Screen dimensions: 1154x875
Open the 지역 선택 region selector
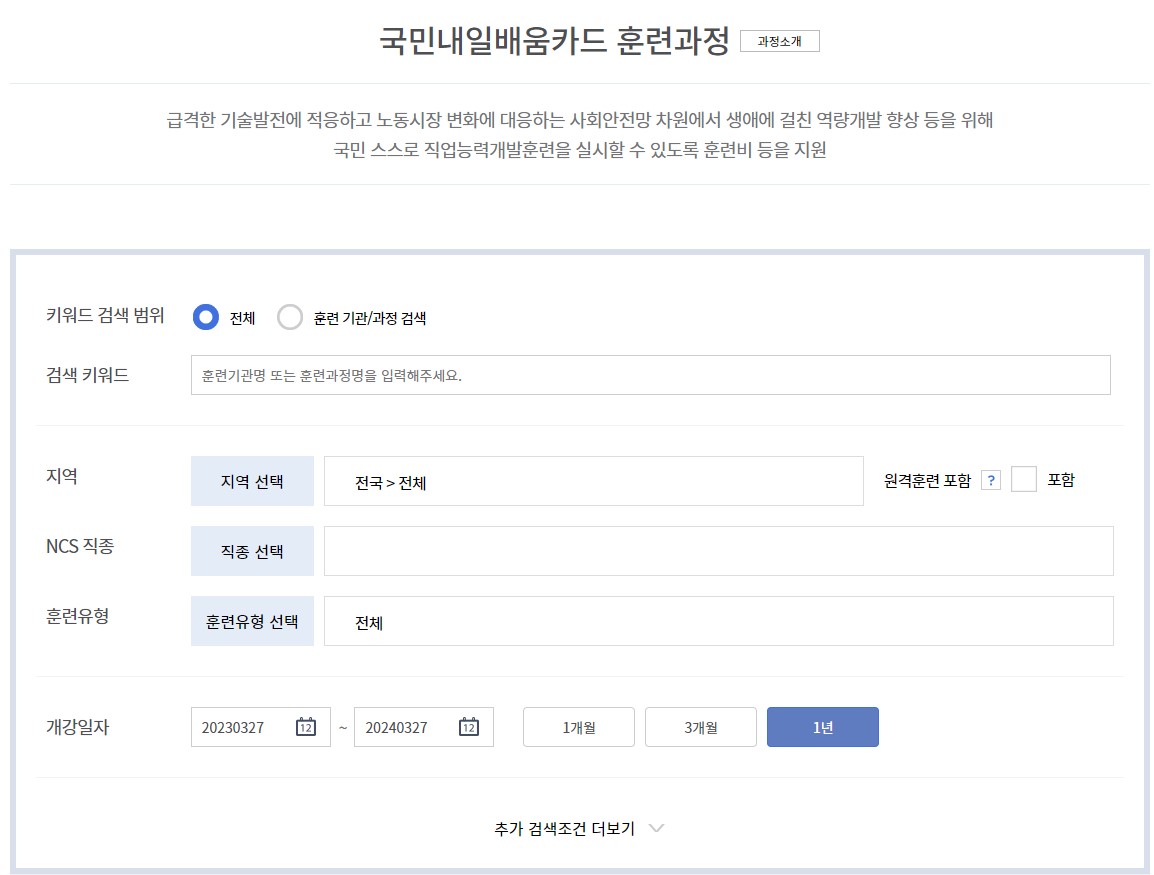point(252,480)
